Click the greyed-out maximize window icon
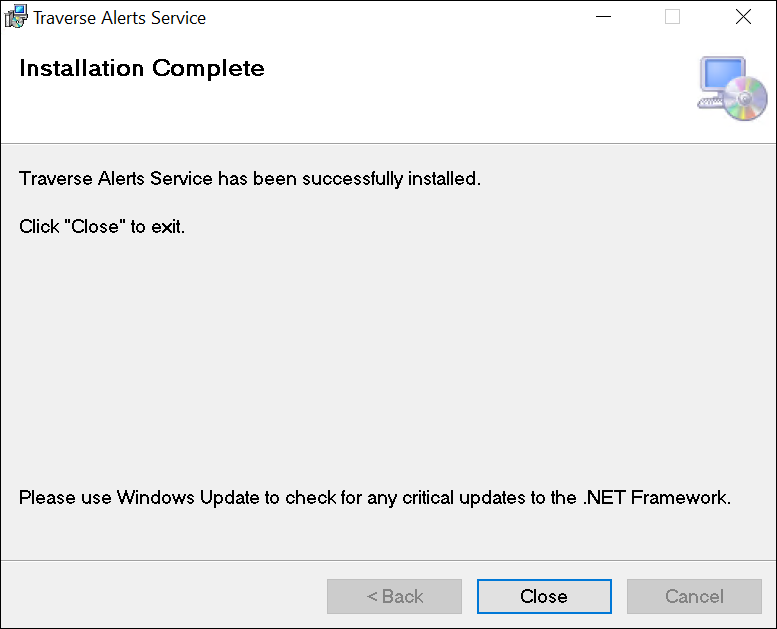 click(x=672, y=17)
